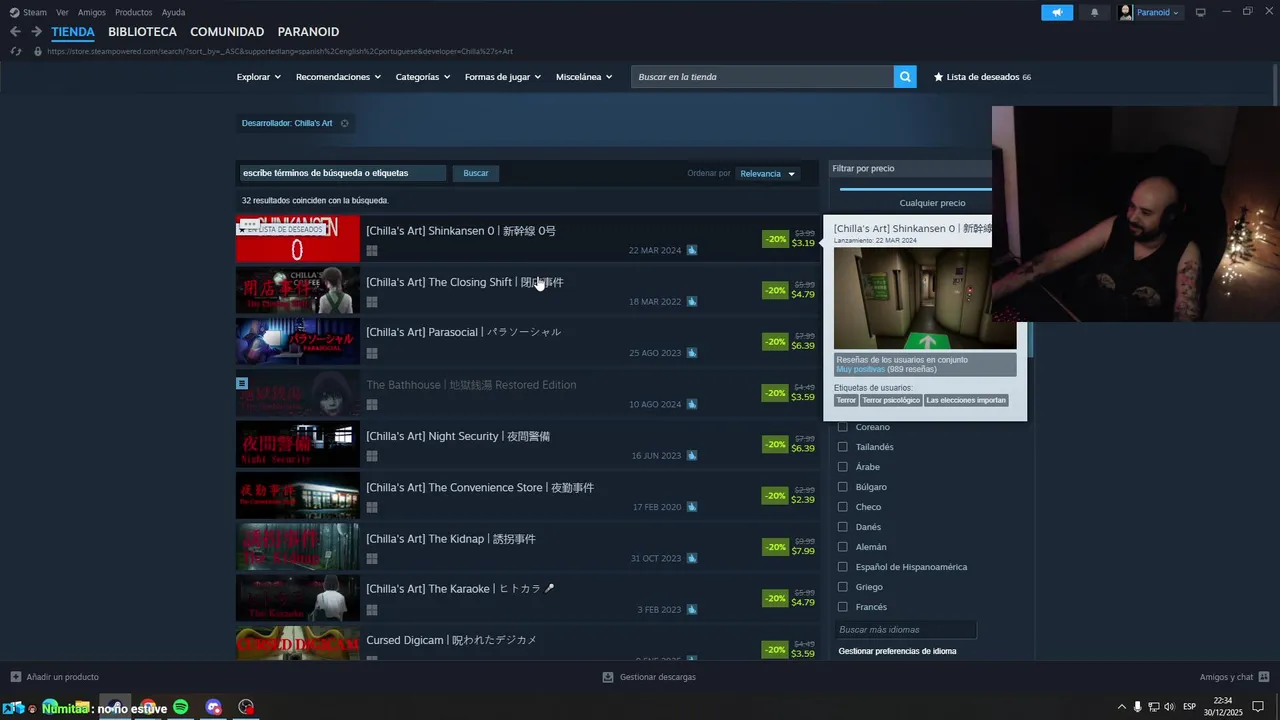Open Big Picture mode monitor icon
The height and width of the screenshot is (720, 1280).
pos(1200,12)
